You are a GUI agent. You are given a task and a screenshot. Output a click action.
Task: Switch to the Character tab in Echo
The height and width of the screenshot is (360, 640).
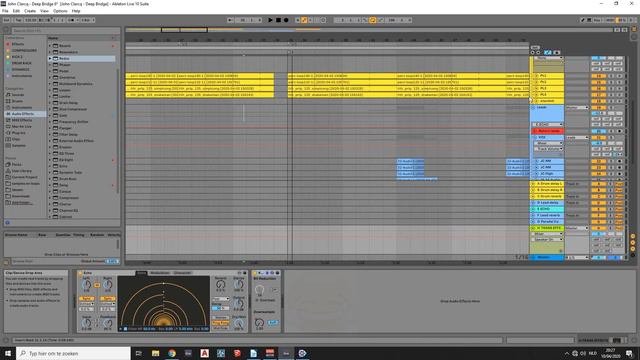(182, 273)
